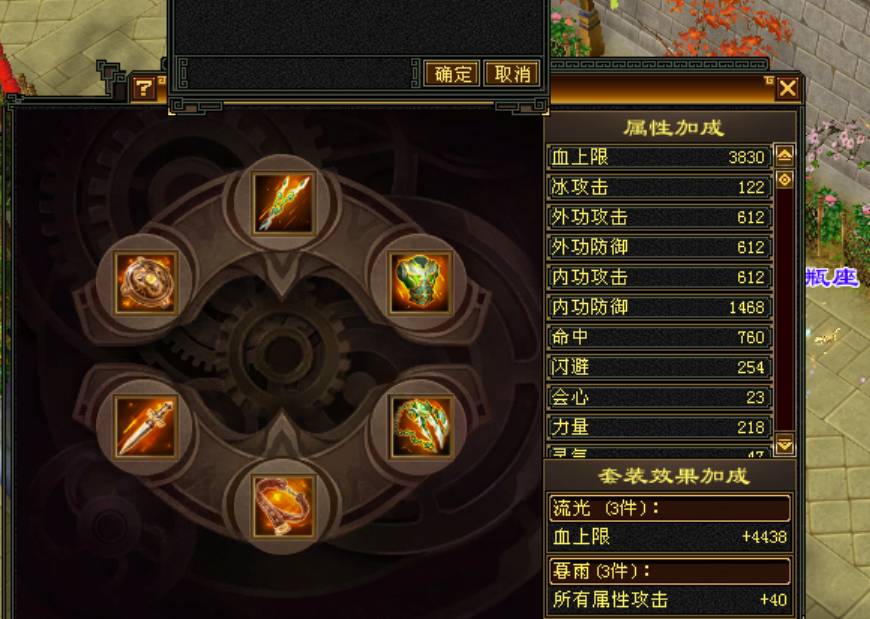The image size is (870, 619).
Task: Click the dialog text input field
Action: click(300, 73)
